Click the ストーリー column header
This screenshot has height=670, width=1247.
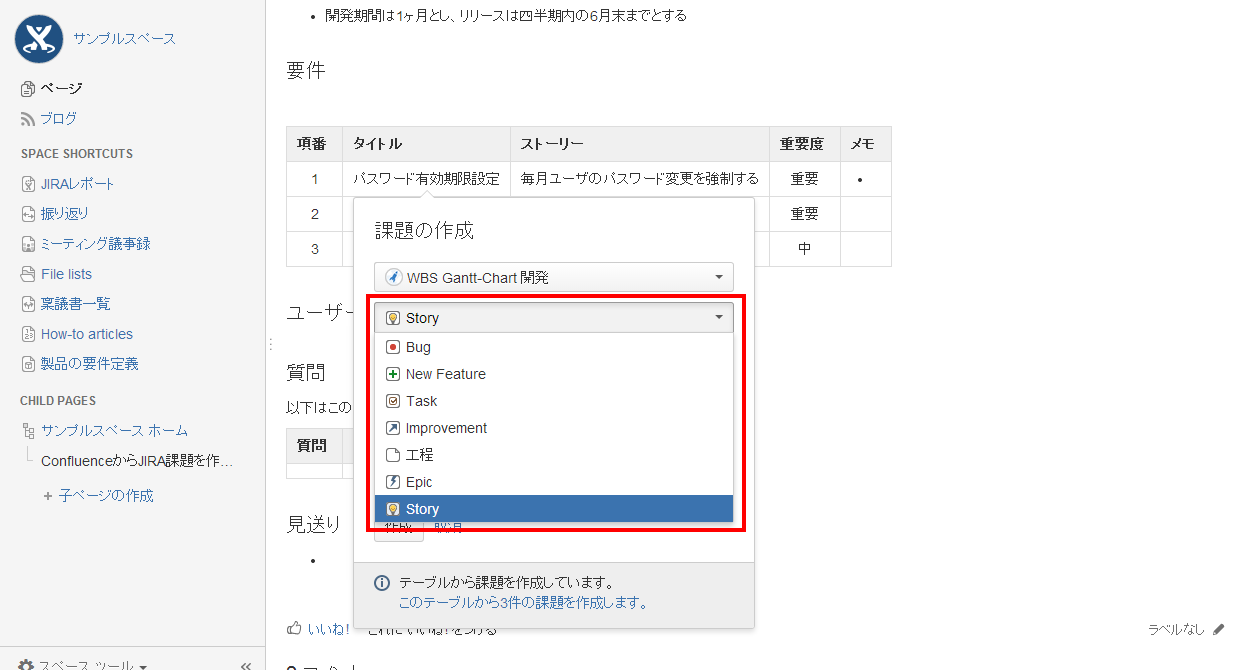pyautogui.click(x=640, y=144)
